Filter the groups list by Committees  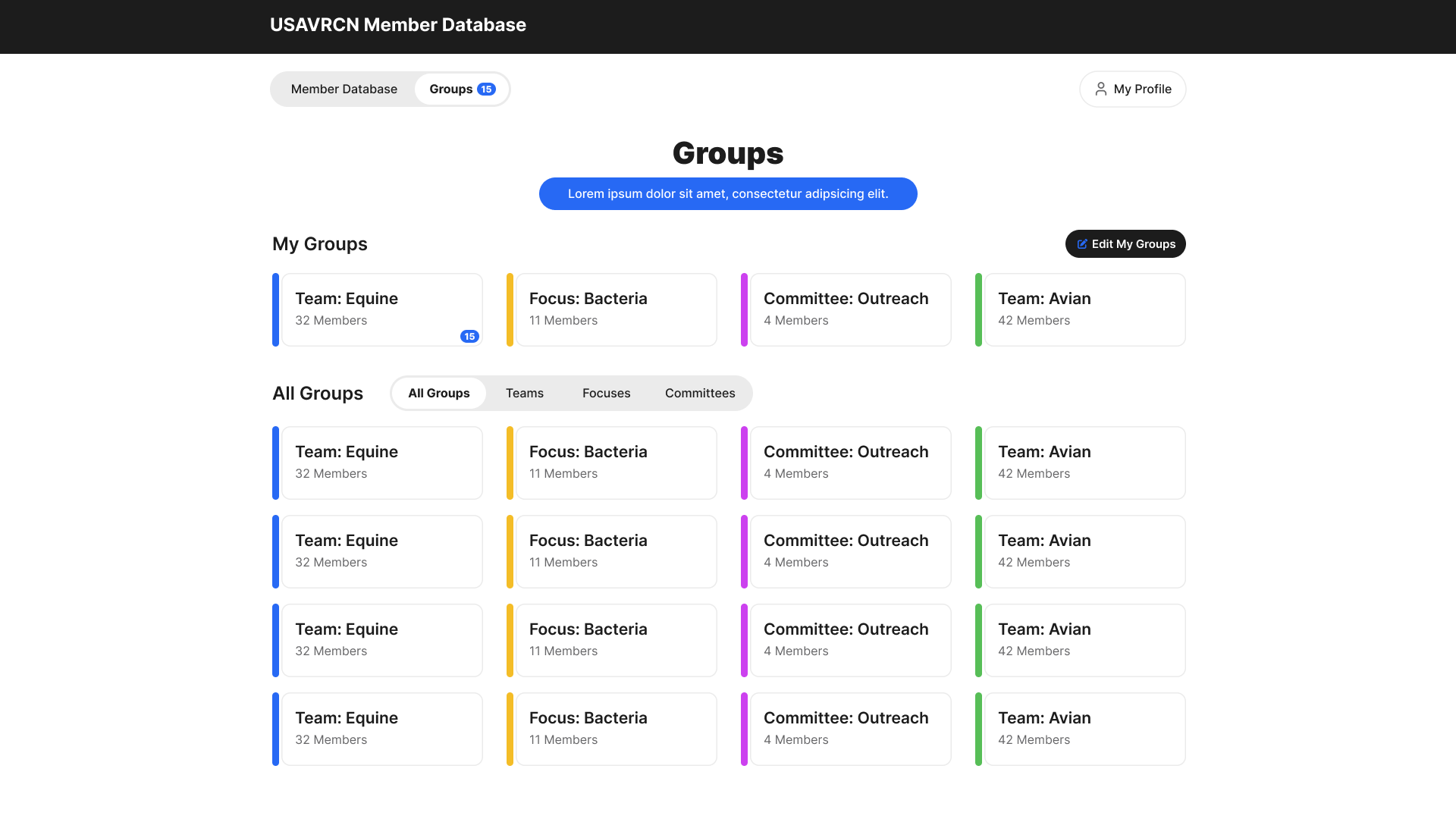tap(699, 393)
